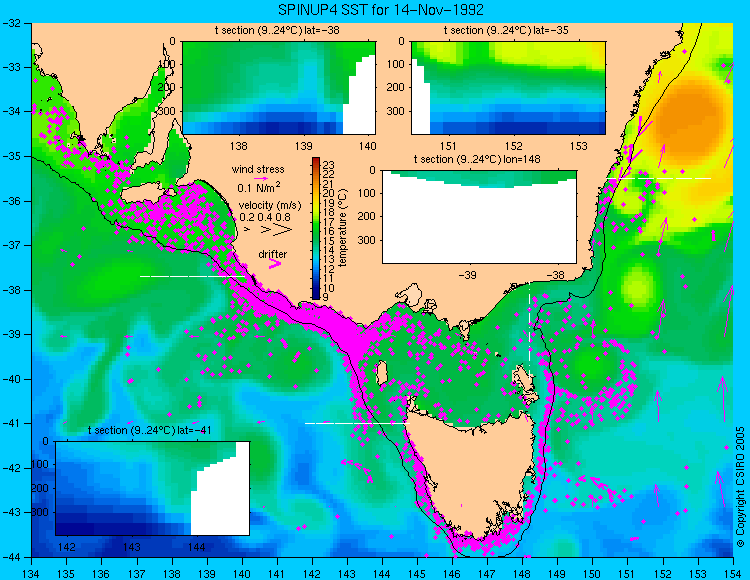The height and width of the screenshot is (580, 750).
Task: Click longitude tick '143' in lat=-41 inset
Action: [132, 547]
